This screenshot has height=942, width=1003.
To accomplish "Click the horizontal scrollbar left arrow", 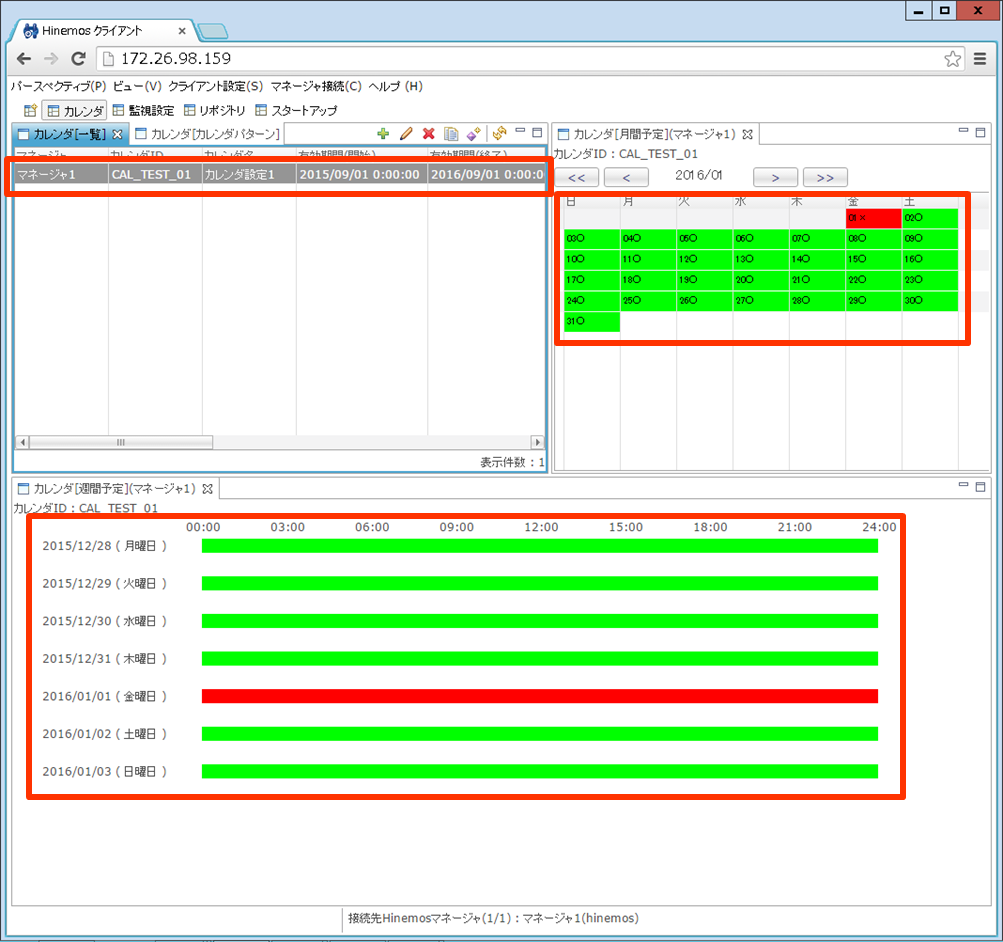I will click(22, 443).
